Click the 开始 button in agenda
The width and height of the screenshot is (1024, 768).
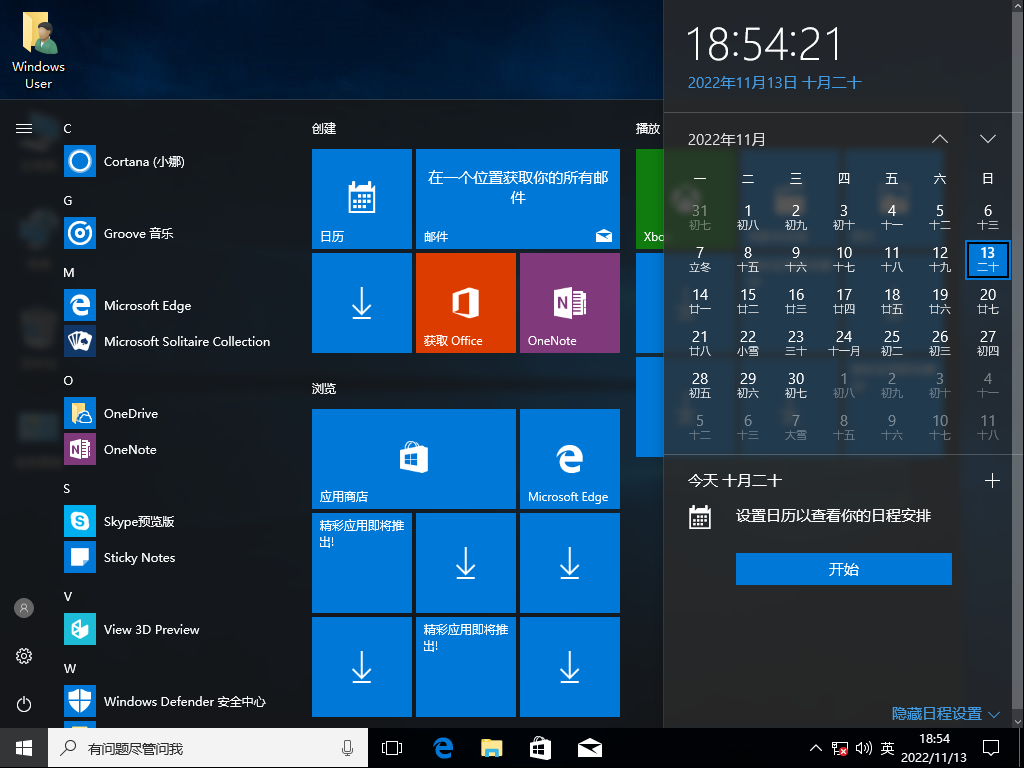pos(844,569)
